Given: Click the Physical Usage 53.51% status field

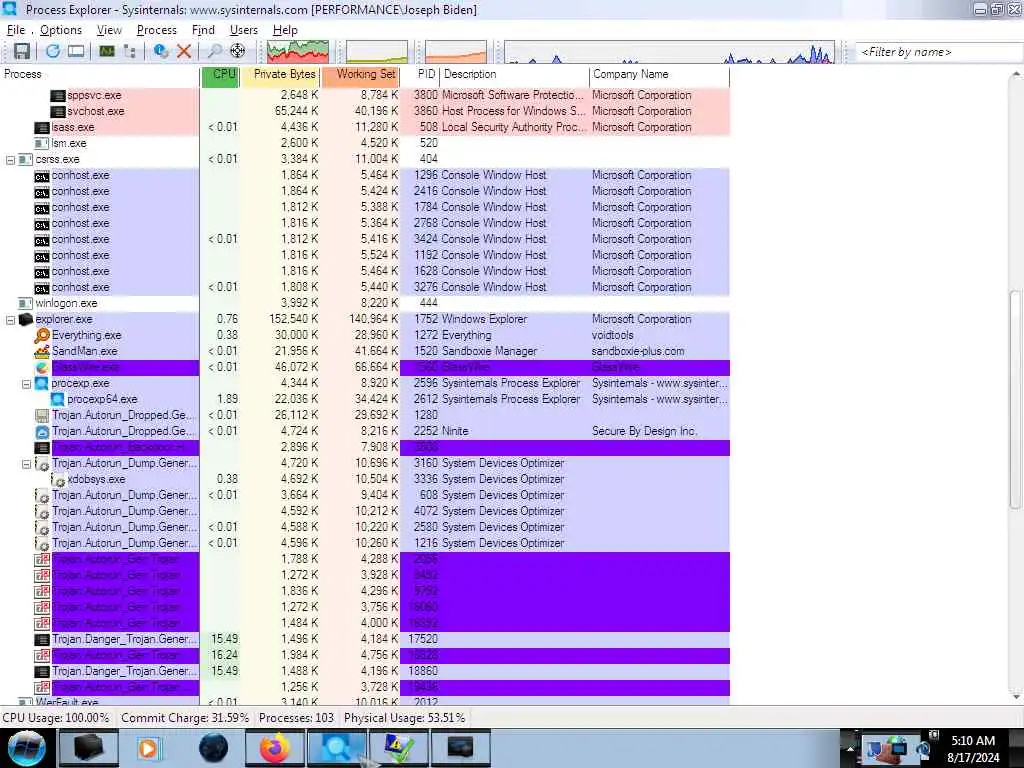Looking at the screenshot, I should [x=404, y=718].
